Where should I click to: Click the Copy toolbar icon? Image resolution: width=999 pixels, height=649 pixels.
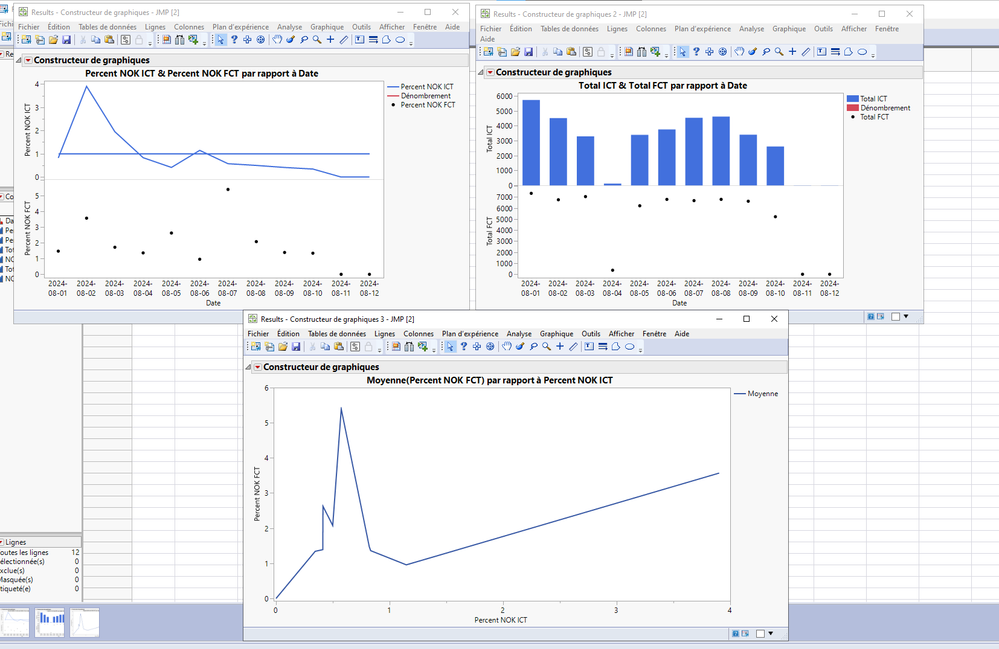pyautogui.click(x=97, y=41)
